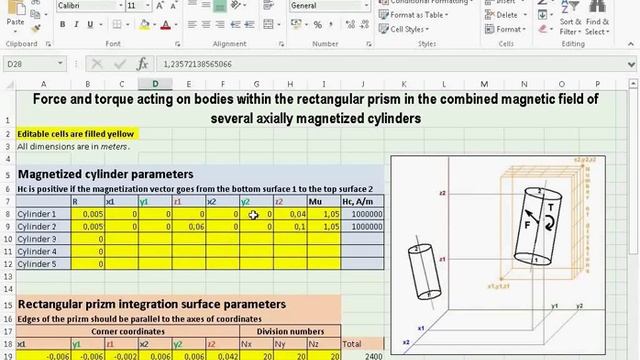This screenshot has width=640, height=360.
Task: Collapse the ribbon
Action: (631, 44)
